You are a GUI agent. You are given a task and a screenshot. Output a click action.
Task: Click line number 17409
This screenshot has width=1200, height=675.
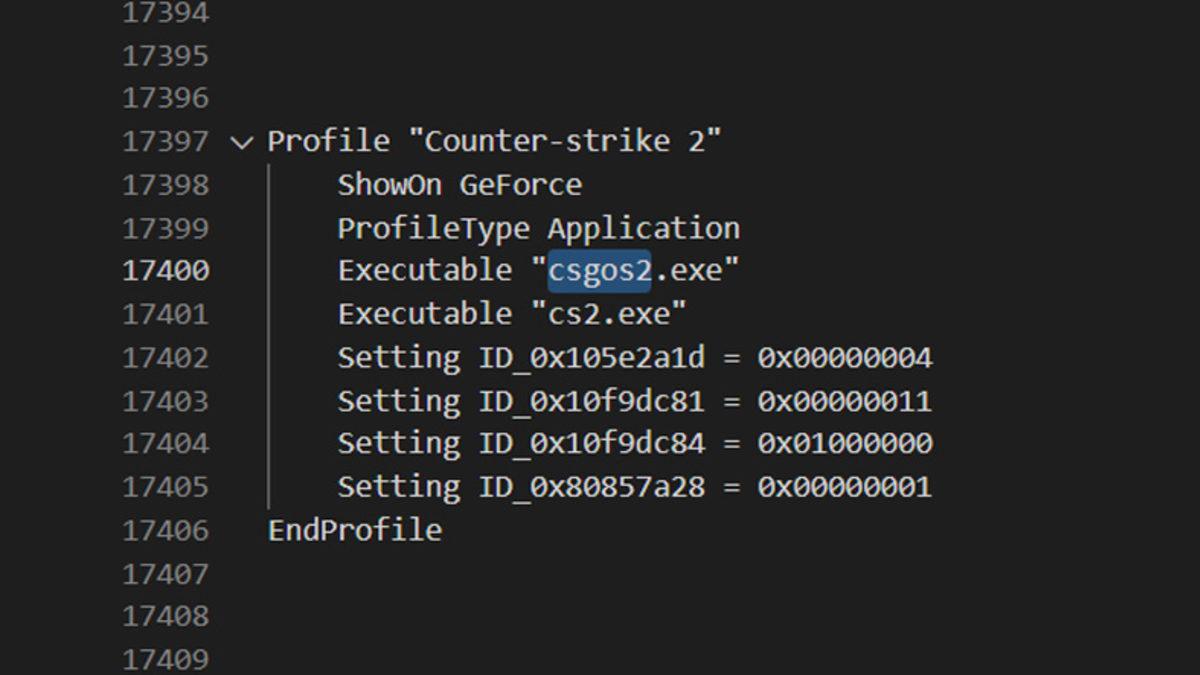pos(165,659)
